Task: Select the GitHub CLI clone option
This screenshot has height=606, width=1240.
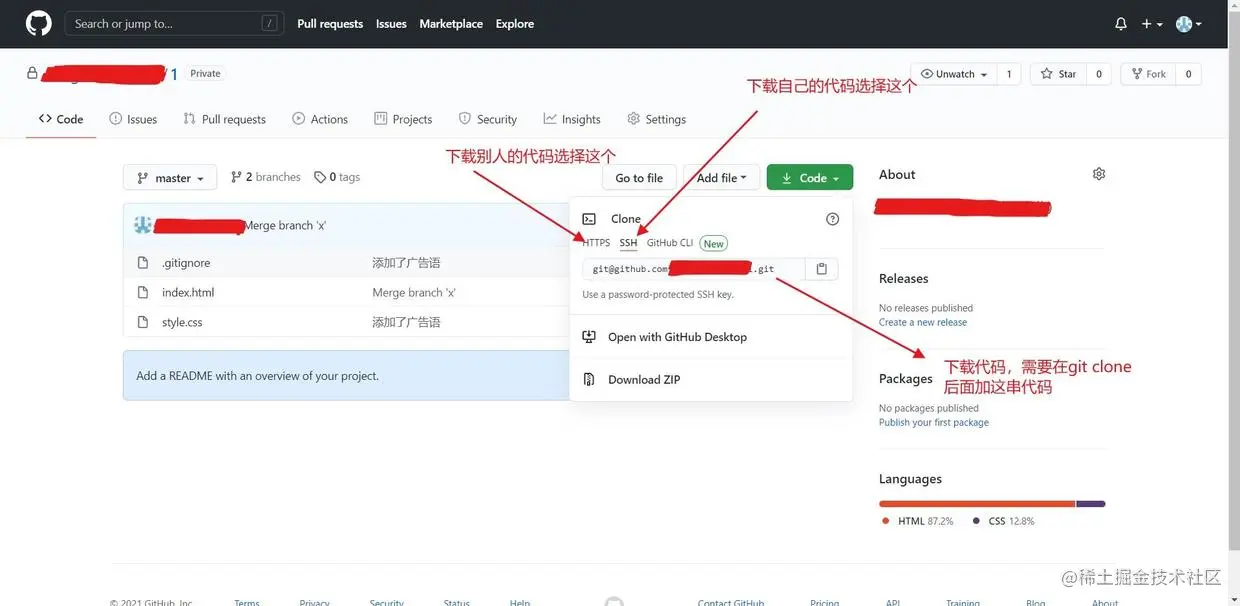Action: click(670, 243)
